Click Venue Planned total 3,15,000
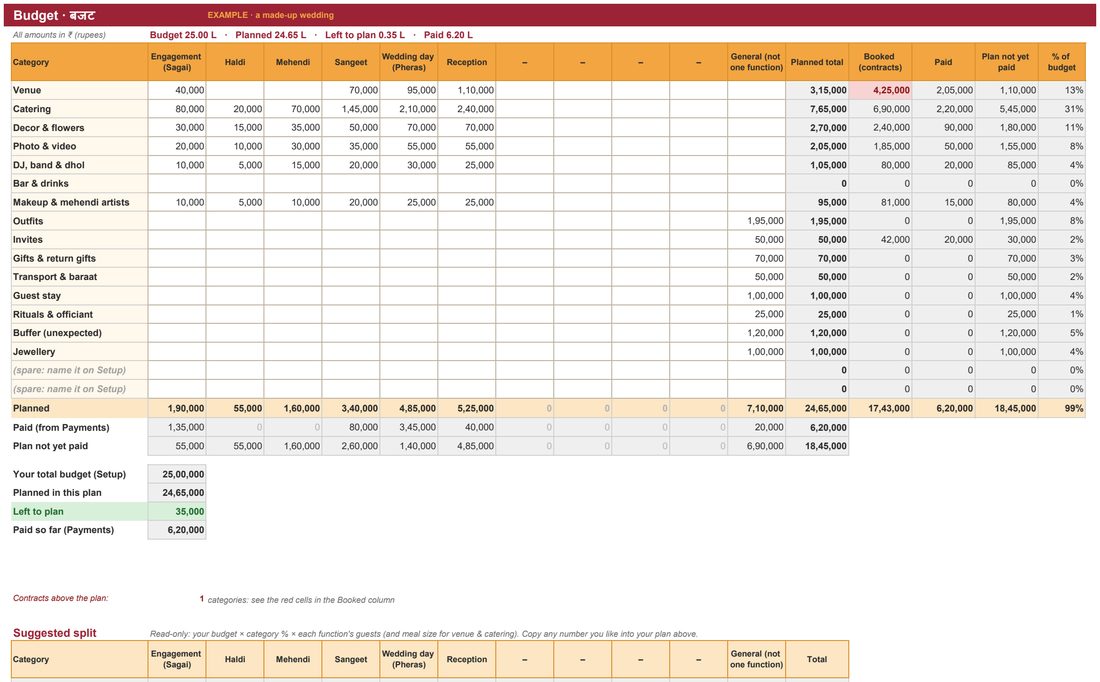 point(817,90)
